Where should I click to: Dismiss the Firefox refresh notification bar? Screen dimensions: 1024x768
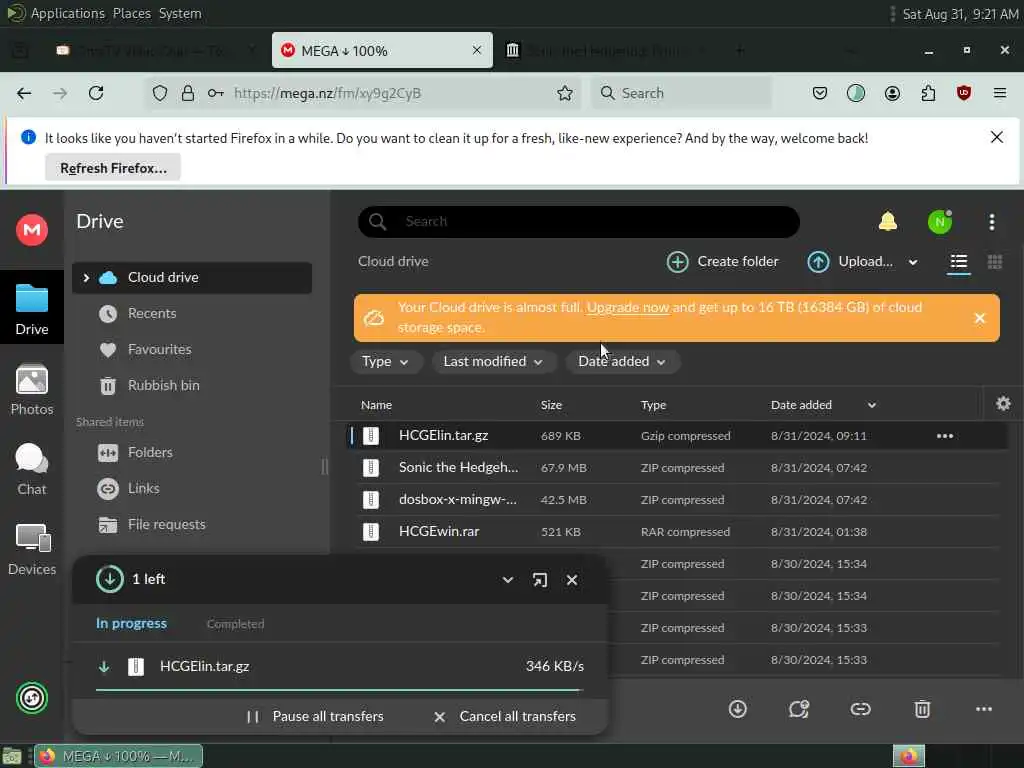(996, 137)
